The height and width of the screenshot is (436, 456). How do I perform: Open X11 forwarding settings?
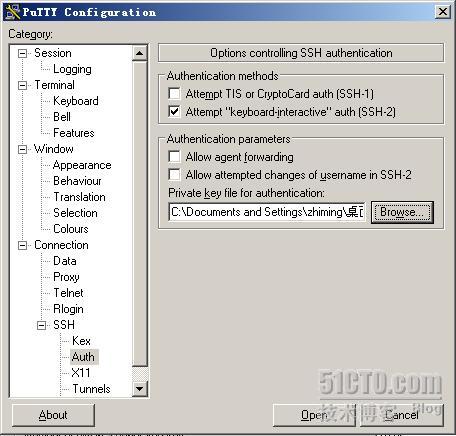pos(81,373)
